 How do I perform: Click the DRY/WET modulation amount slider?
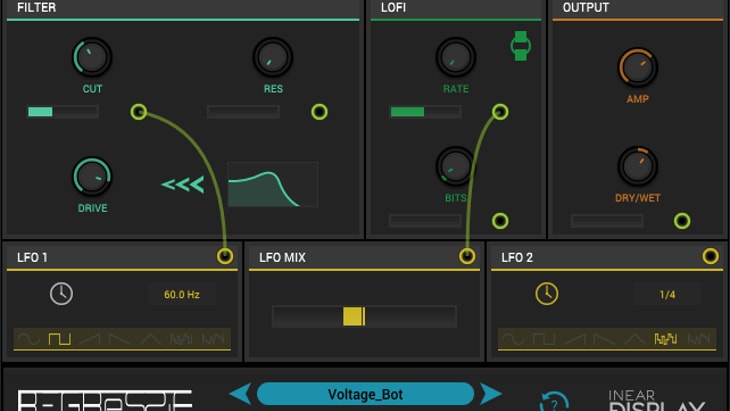tap(607, 221)
